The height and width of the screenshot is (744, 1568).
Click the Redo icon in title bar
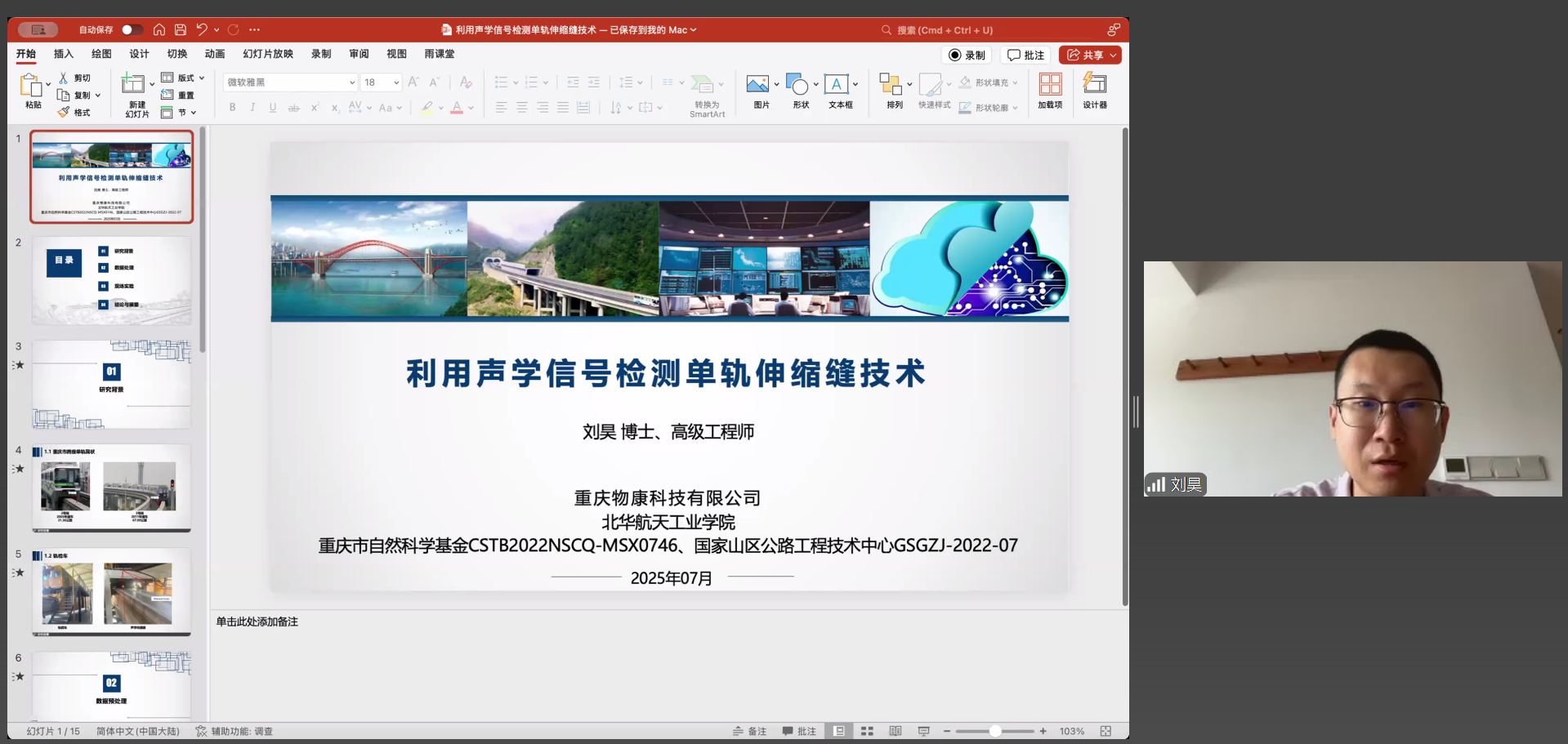(x=234, y=30)
